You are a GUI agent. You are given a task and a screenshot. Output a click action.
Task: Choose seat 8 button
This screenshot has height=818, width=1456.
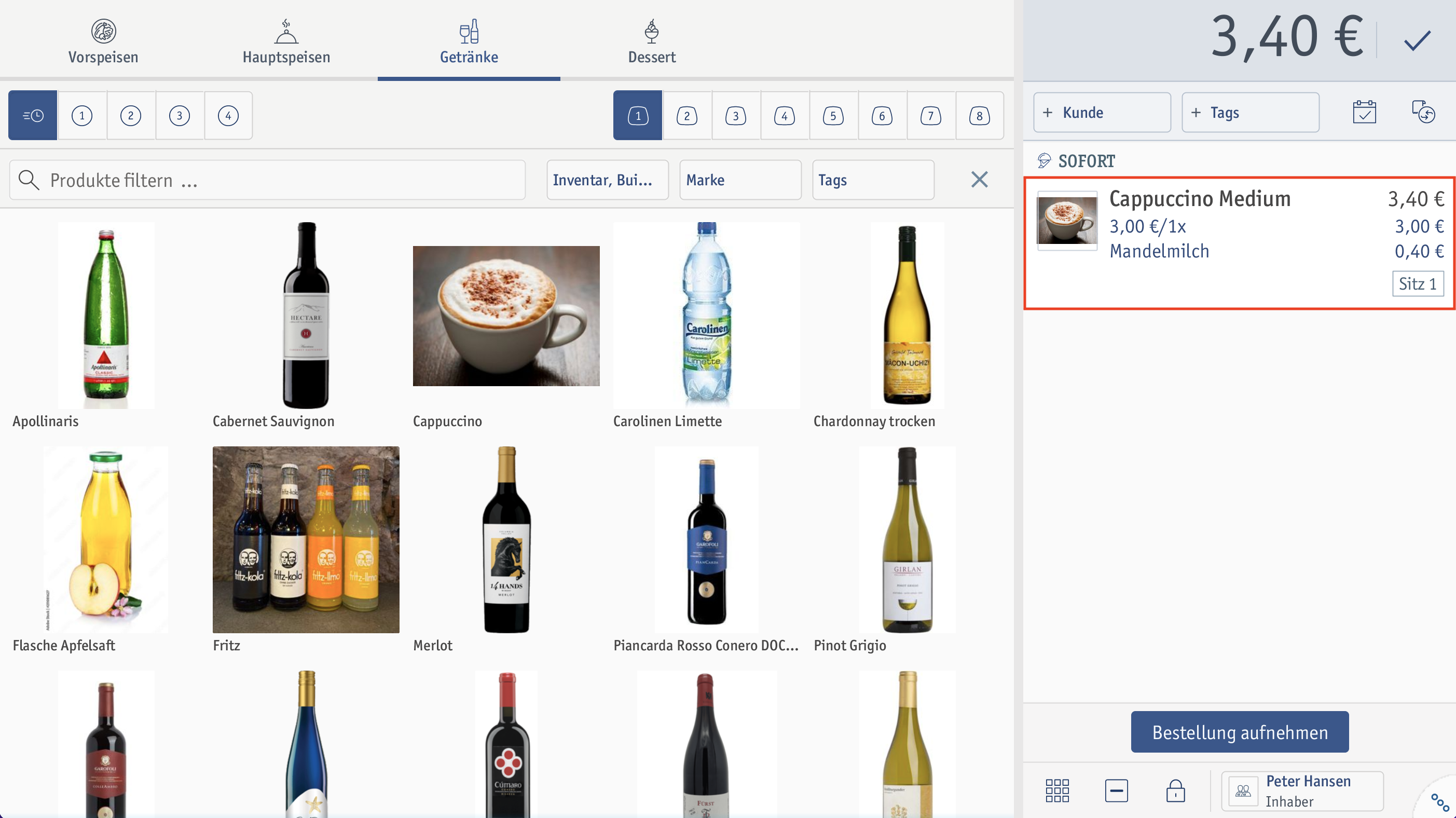980,115
